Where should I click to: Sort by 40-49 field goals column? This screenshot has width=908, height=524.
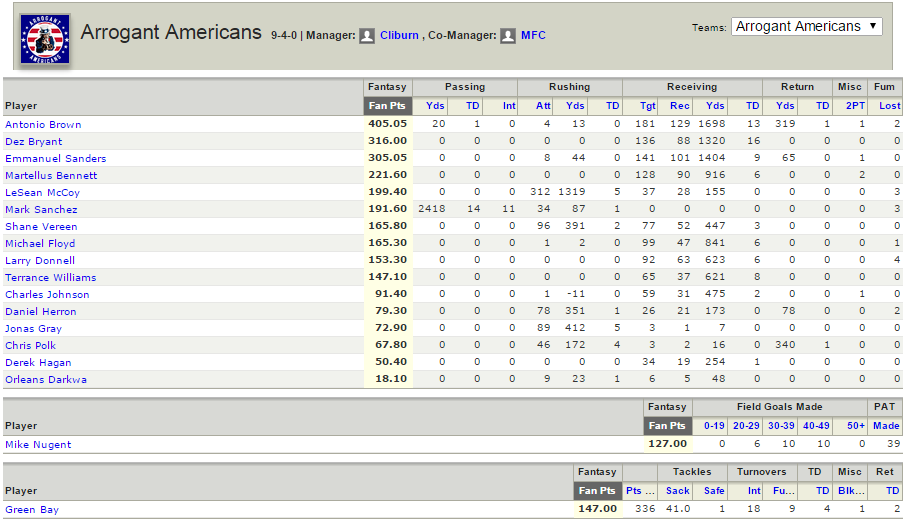pos(816,426)
